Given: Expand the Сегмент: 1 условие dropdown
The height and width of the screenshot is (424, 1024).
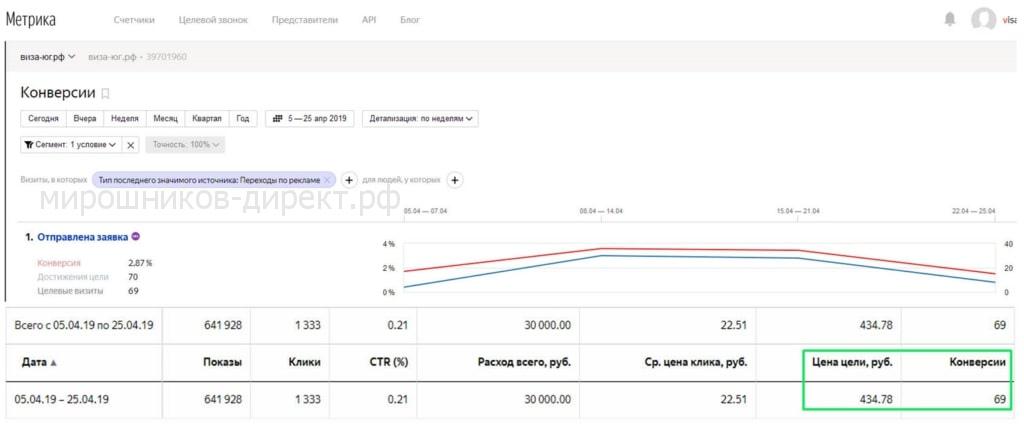Looking at the screenshot, I should [71, 145].
